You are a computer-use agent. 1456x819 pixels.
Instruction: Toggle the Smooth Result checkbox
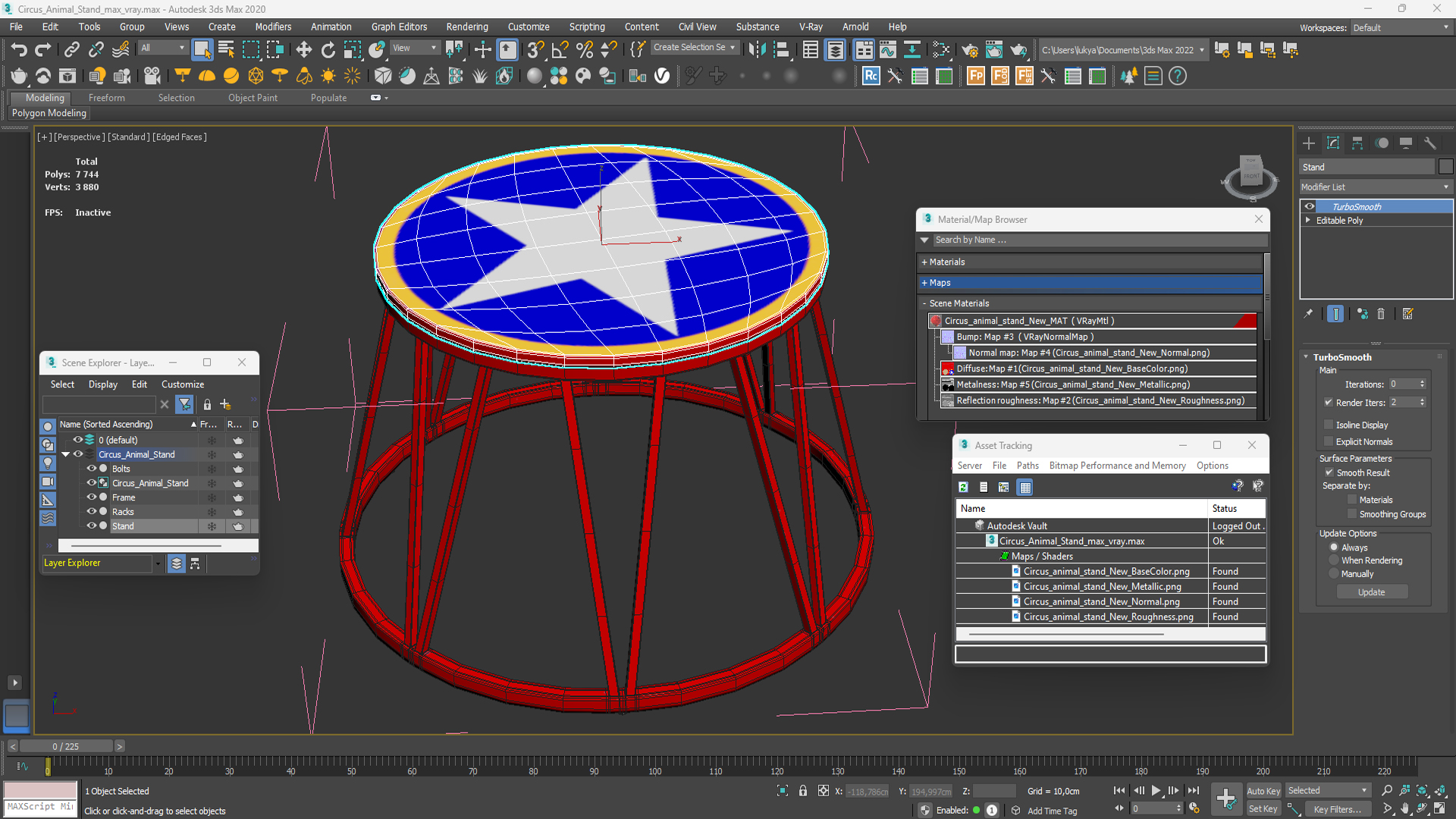point(1329,472)
